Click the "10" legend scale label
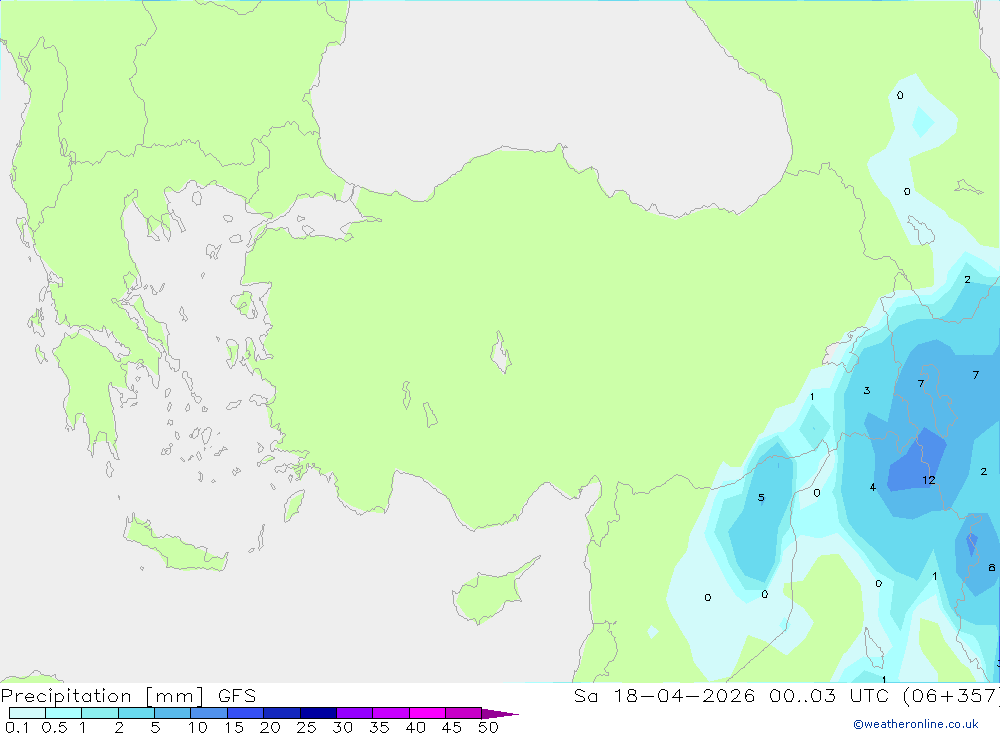Image resolution: width=1000 pixels, height=733 pixels. click(x=198, y=727)
